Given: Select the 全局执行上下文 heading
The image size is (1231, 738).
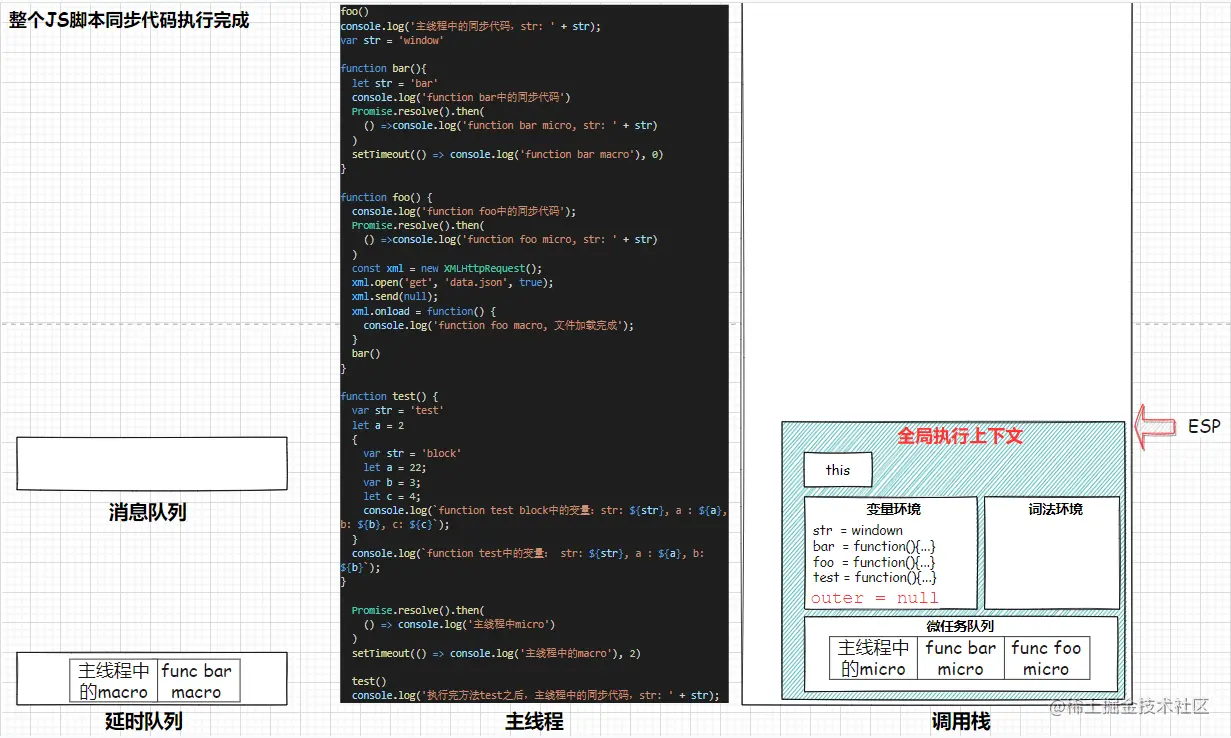Looking at the screenshot, I should 959,436.
